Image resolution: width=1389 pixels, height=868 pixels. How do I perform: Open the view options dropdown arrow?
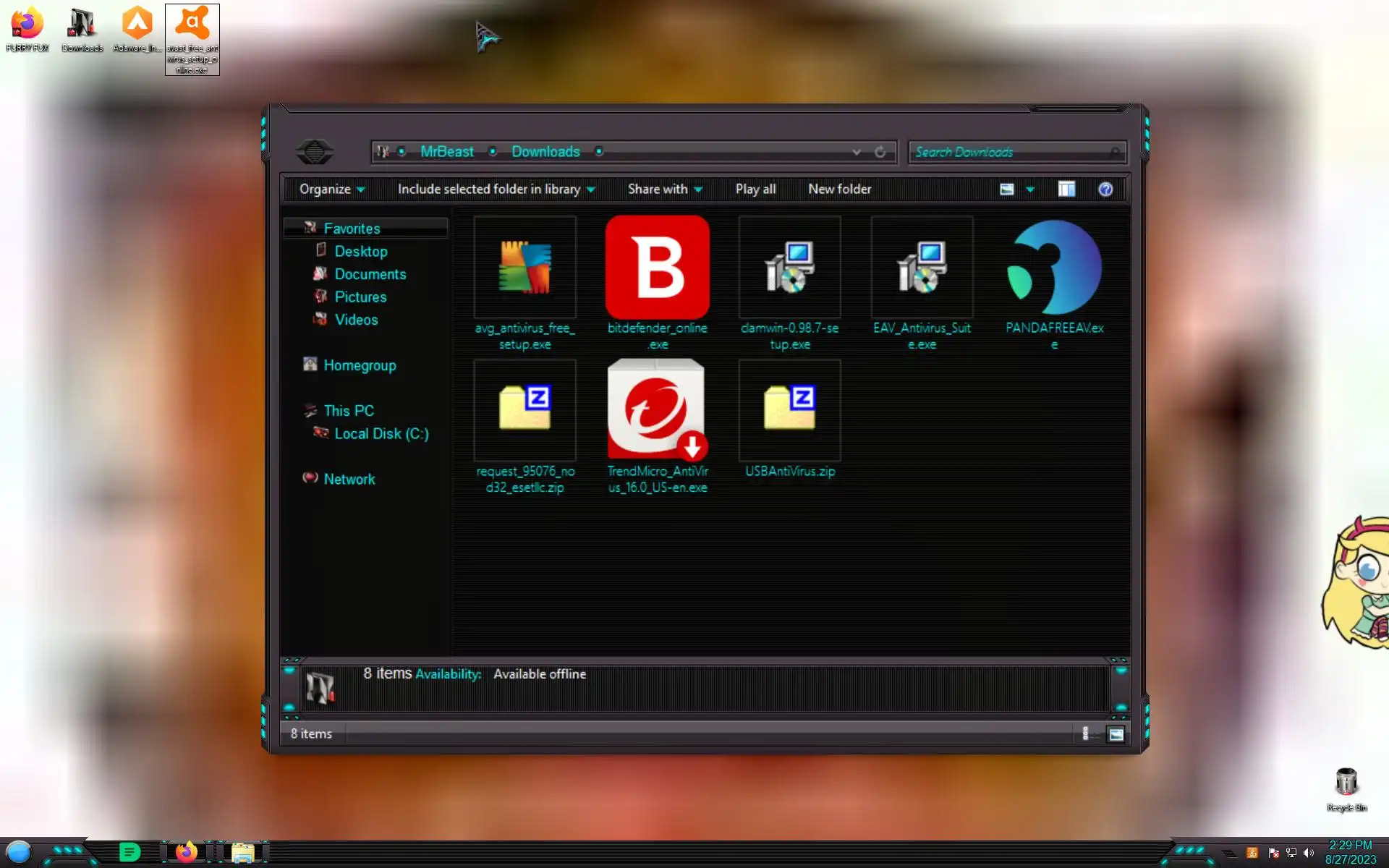(x=1030, y=190)
